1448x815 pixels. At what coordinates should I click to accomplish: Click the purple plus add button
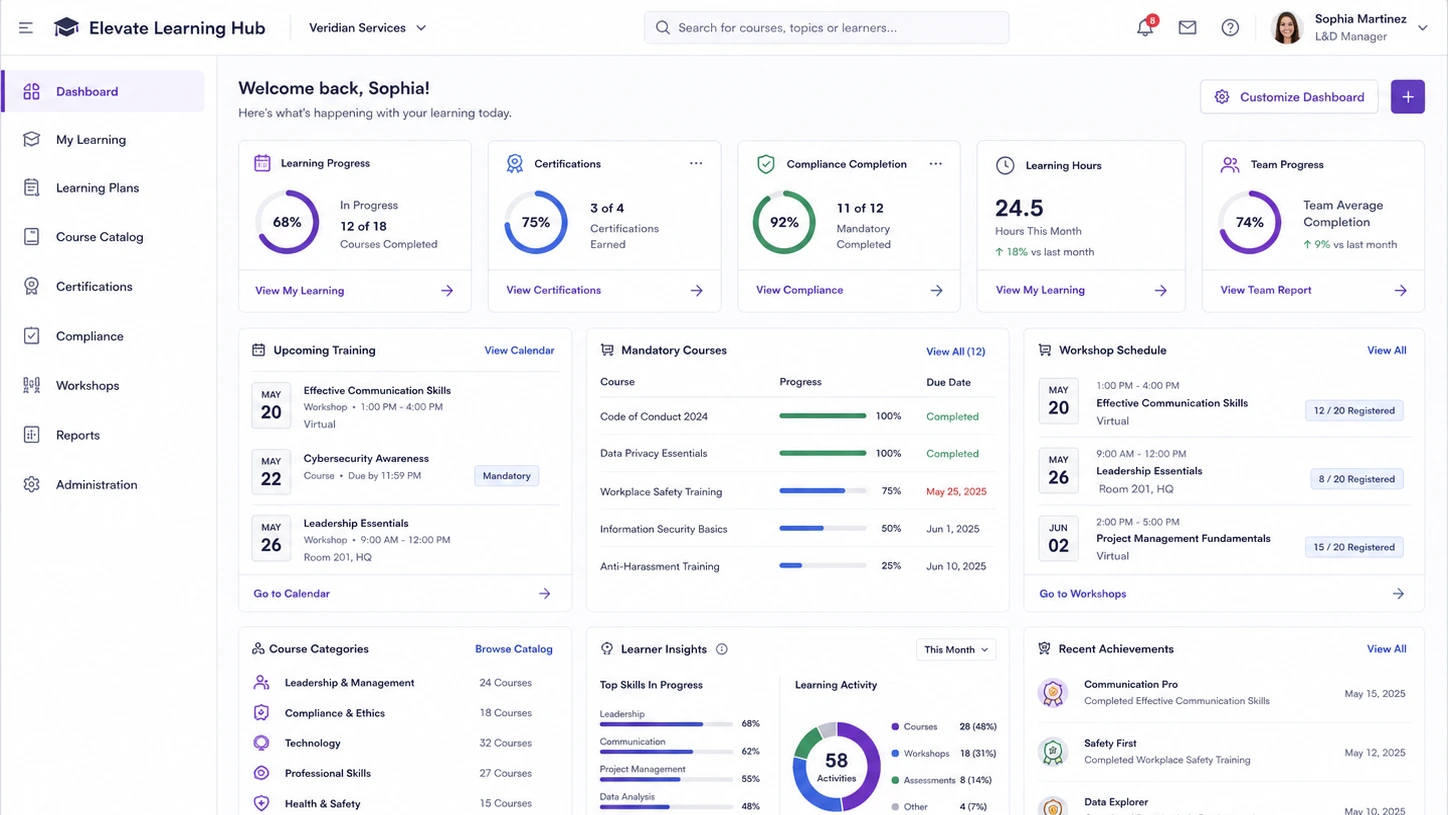pyautogui.click(x=1407, y=97)
